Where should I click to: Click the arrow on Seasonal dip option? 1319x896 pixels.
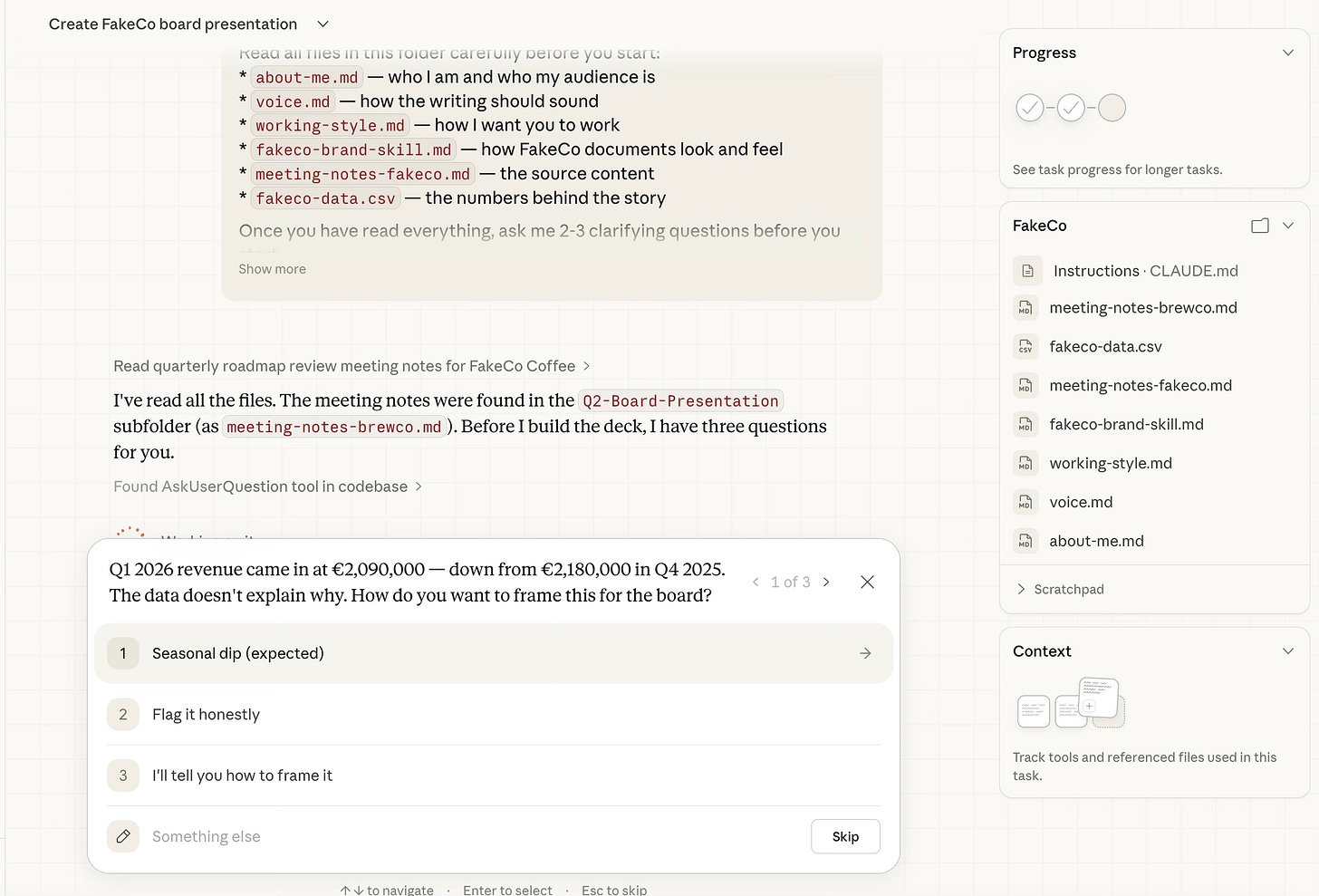tap(865, 653)
